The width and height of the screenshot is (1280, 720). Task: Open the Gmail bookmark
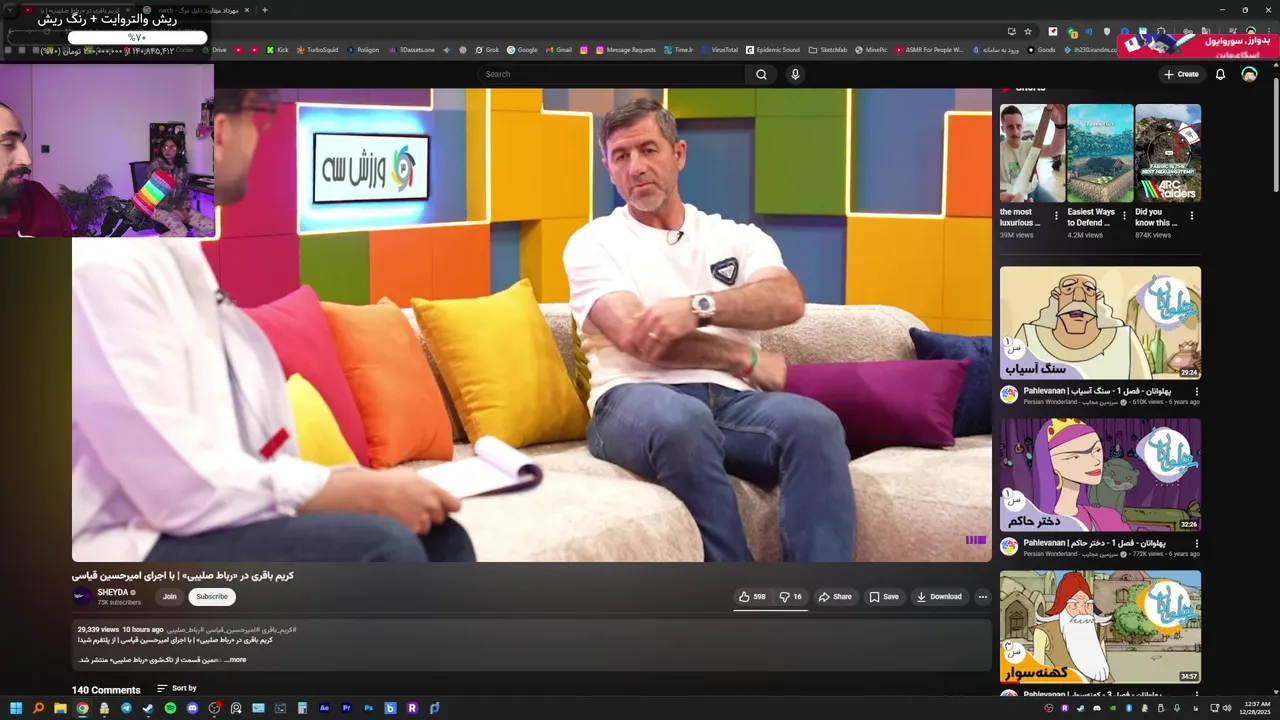point(558,50)
